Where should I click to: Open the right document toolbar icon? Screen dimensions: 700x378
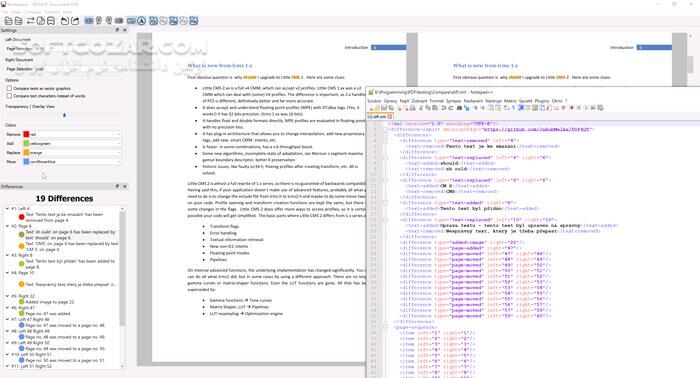(18, 21)
